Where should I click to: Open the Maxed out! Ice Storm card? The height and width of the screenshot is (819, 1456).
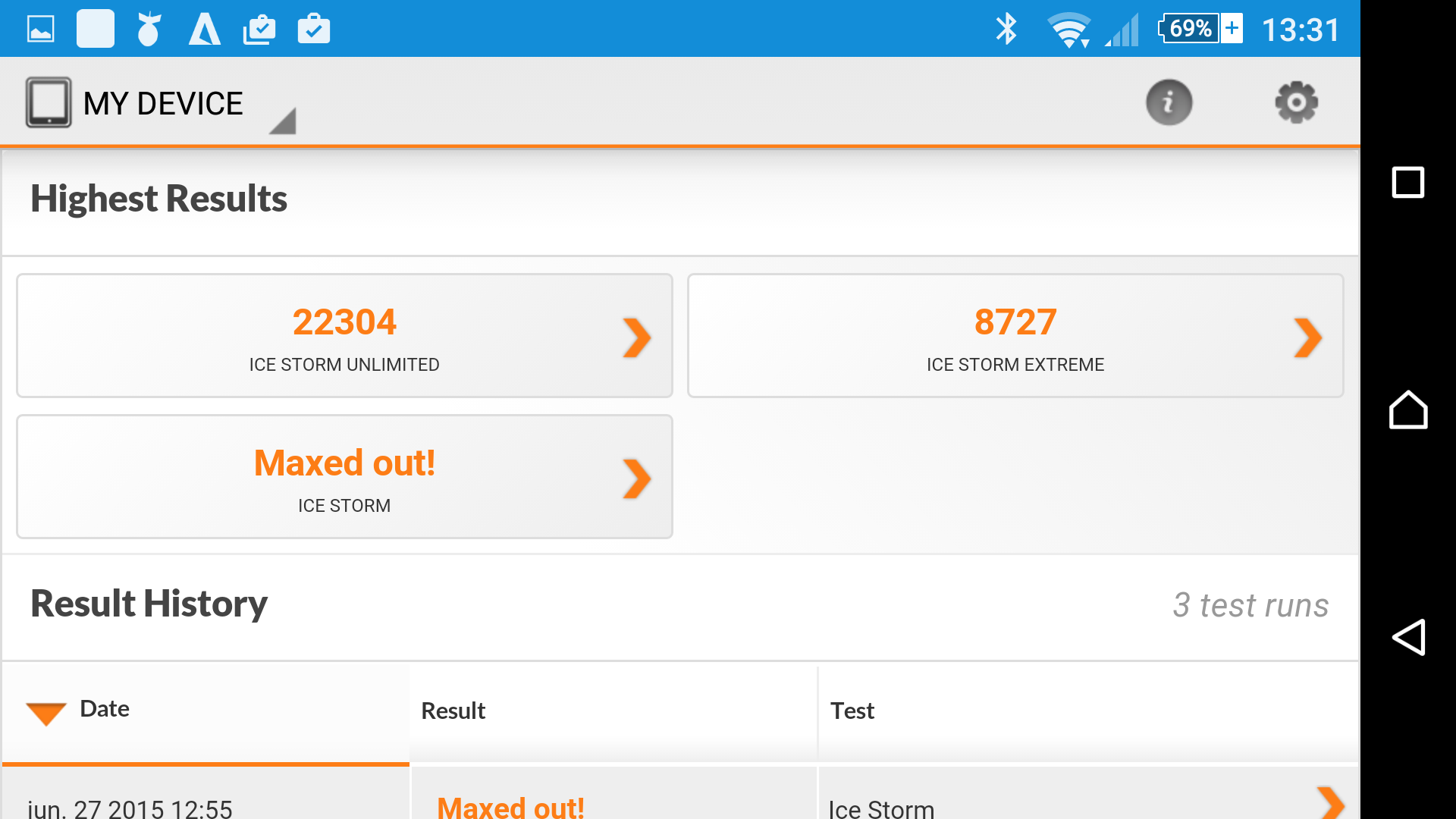344,476
